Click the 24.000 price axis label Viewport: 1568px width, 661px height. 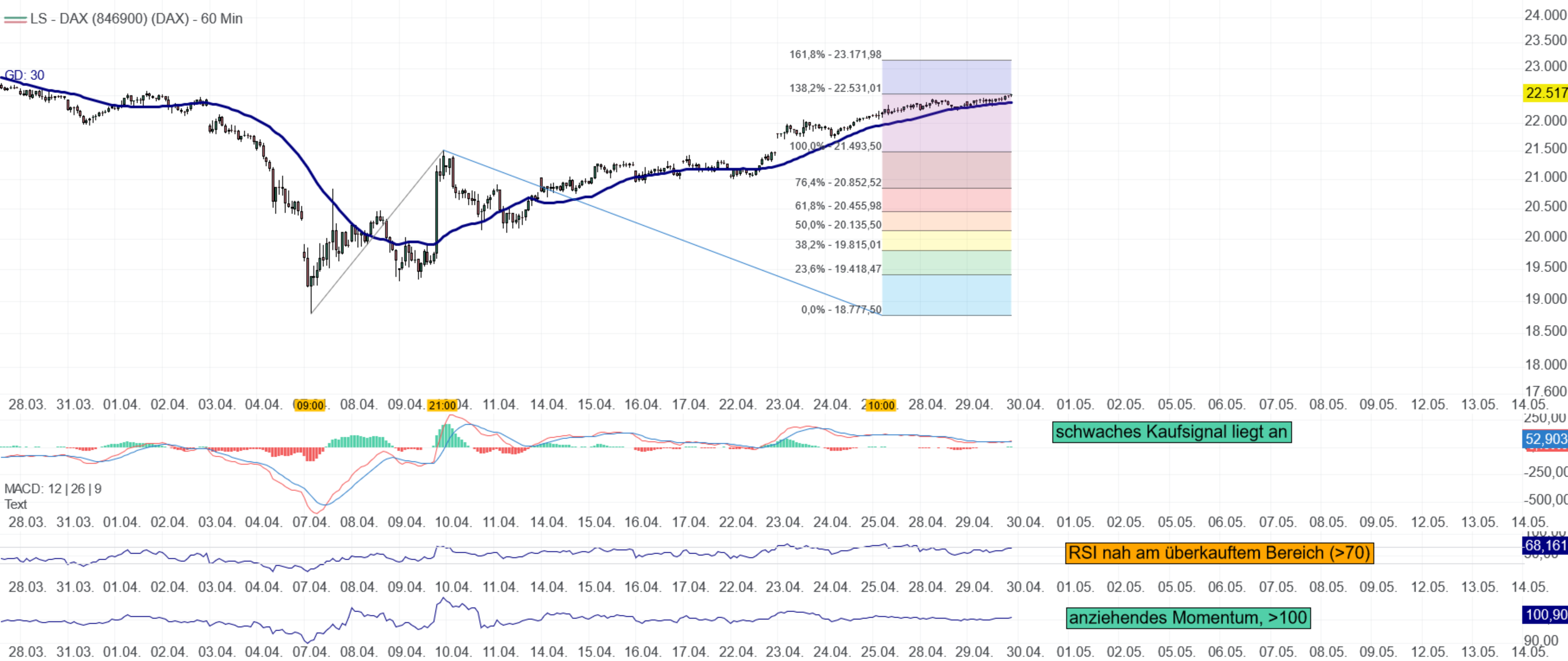click(1546, 15)
